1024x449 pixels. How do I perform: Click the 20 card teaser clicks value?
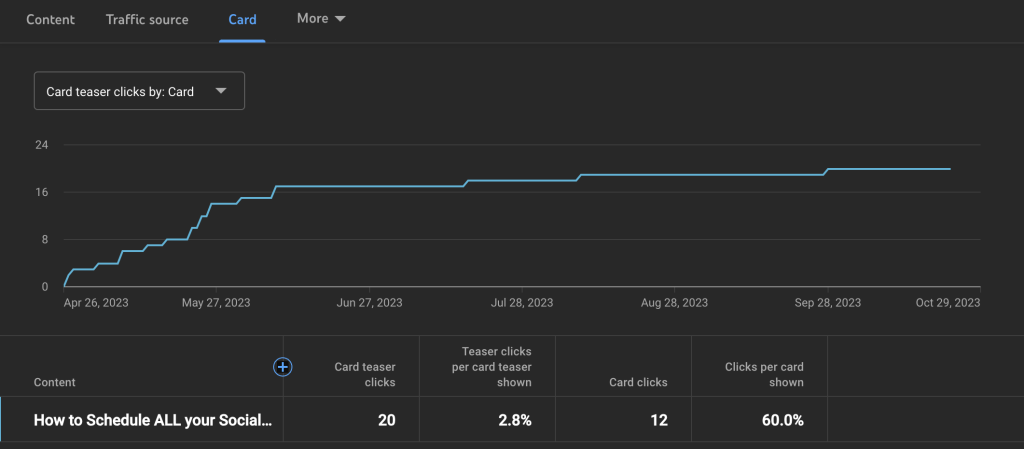coord(387,420)
